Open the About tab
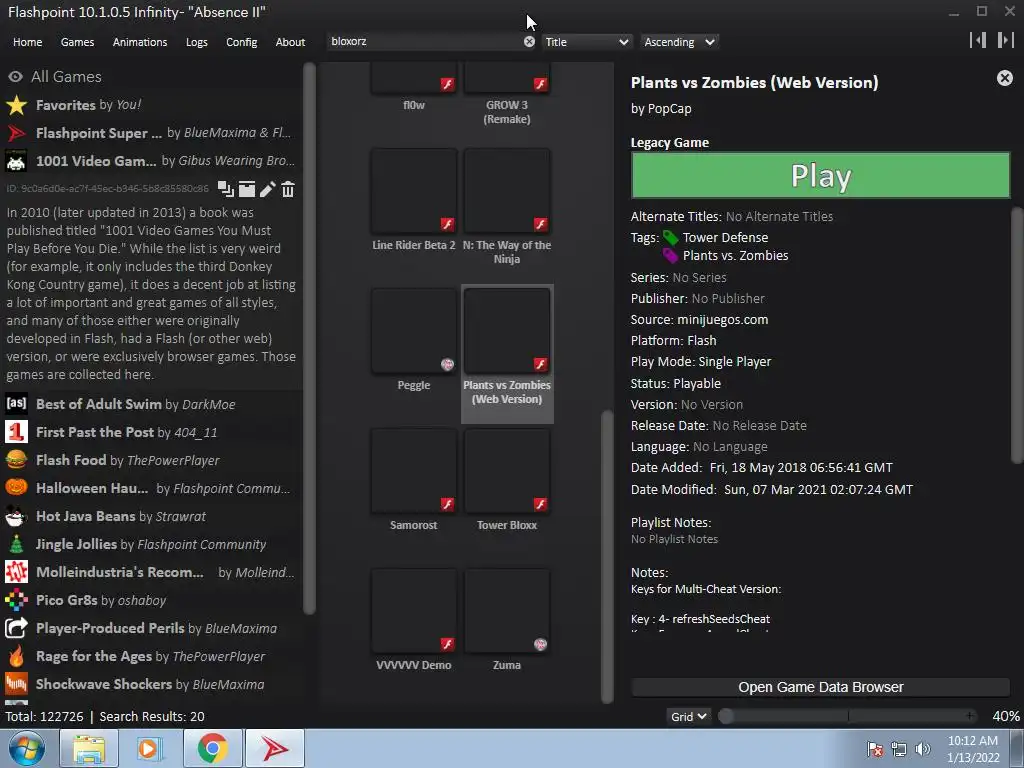 tap(290, 42)
